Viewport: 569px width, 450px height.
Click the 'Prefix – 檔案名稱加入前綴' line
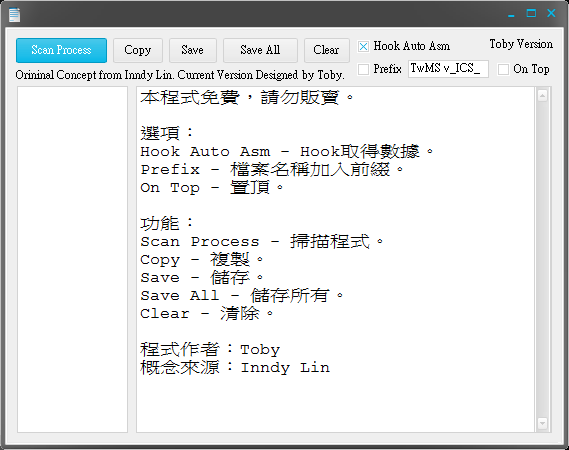[272, 169]
